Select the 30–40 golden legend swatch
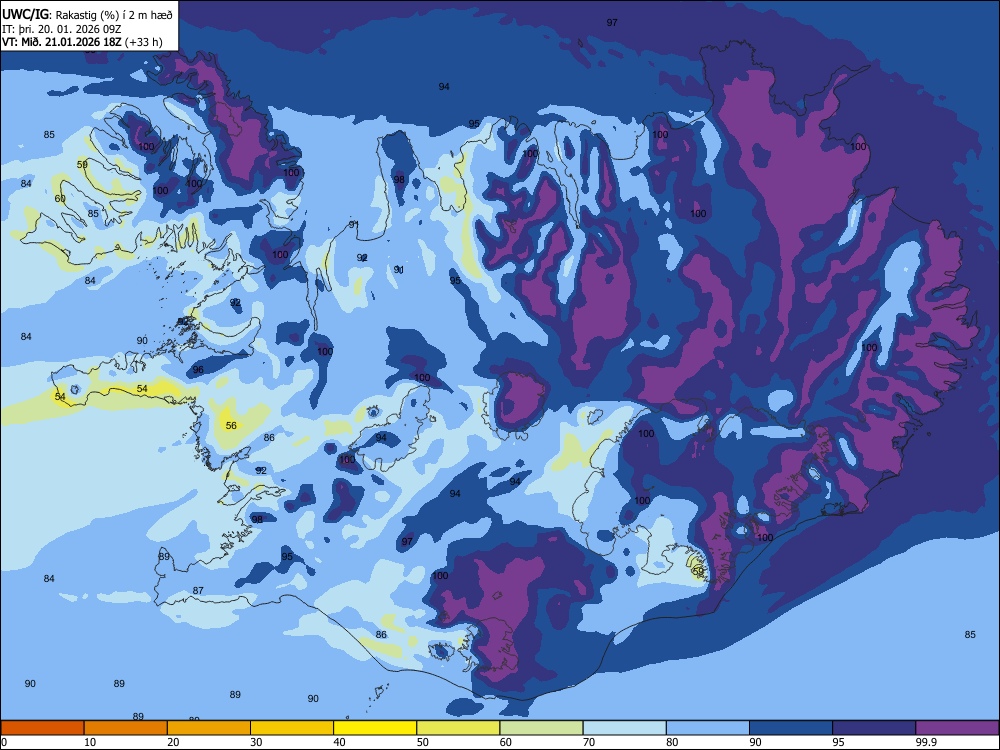 [292, 728]
